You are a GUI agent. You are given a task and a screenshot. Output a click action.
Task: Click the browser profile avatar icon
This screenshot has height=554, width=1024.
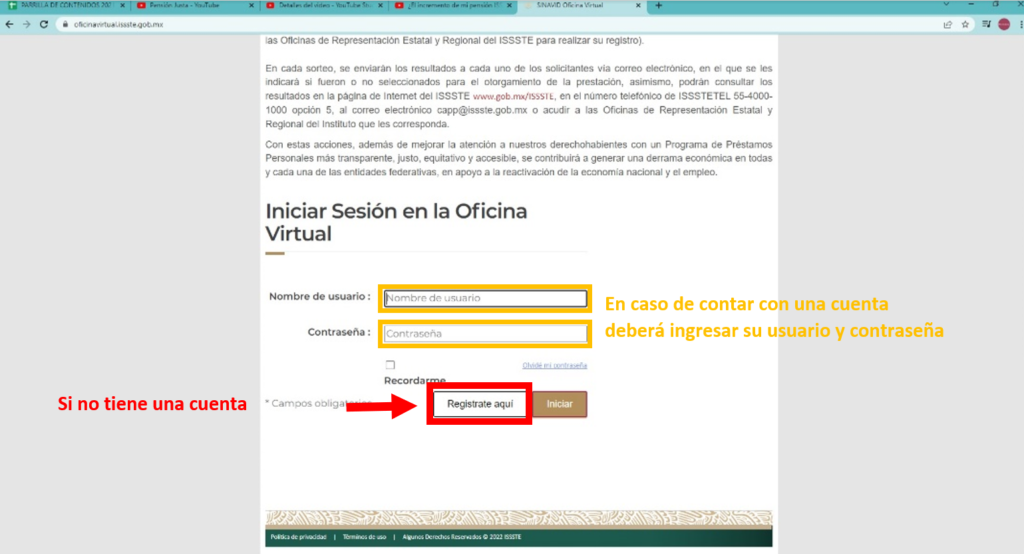1003,23
